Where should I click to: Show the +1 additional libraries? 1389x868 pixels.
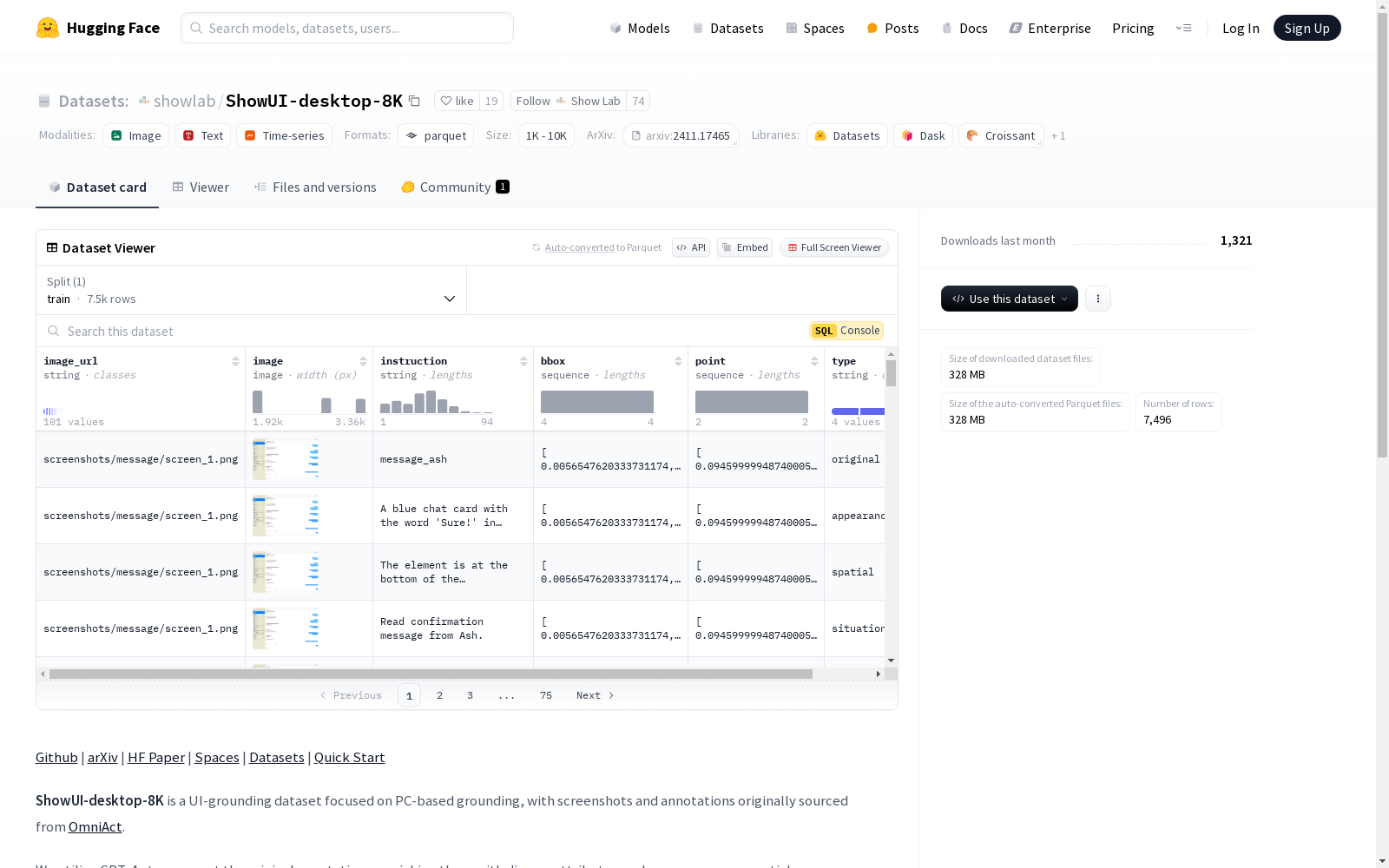click(x=1058, y=135)
